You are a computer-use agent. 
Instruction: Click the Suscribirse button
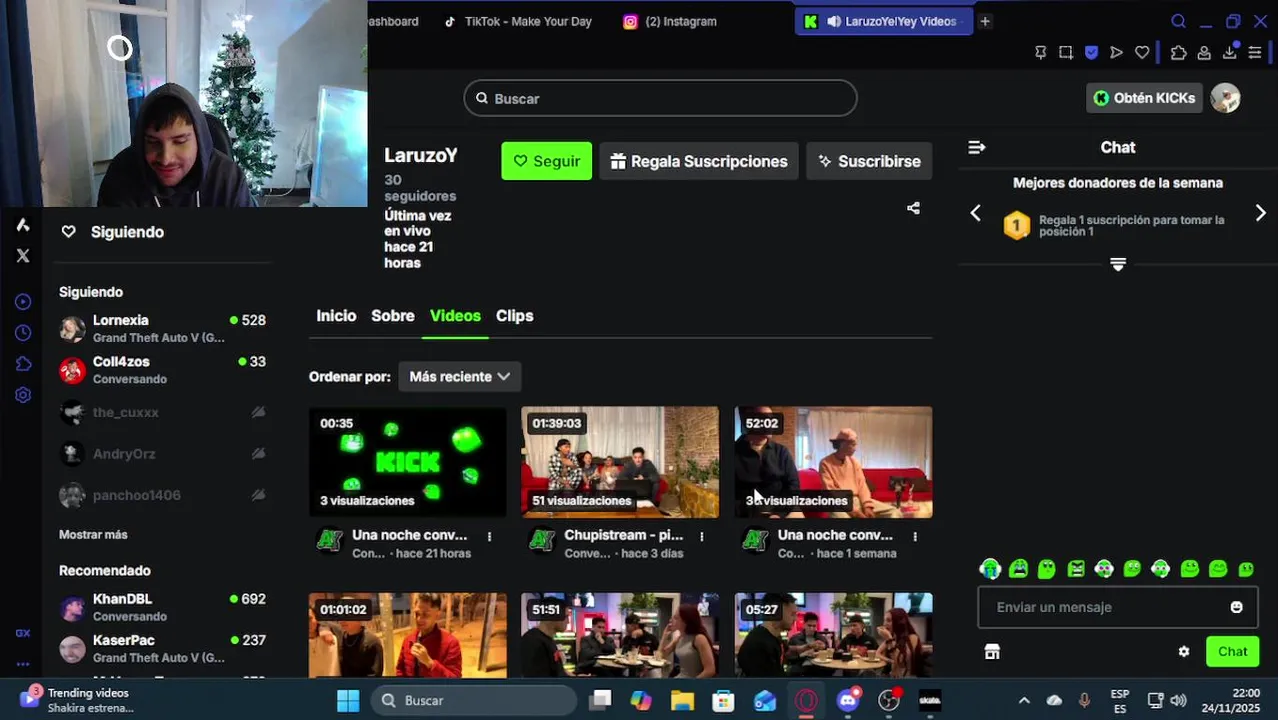coord(869,161)
